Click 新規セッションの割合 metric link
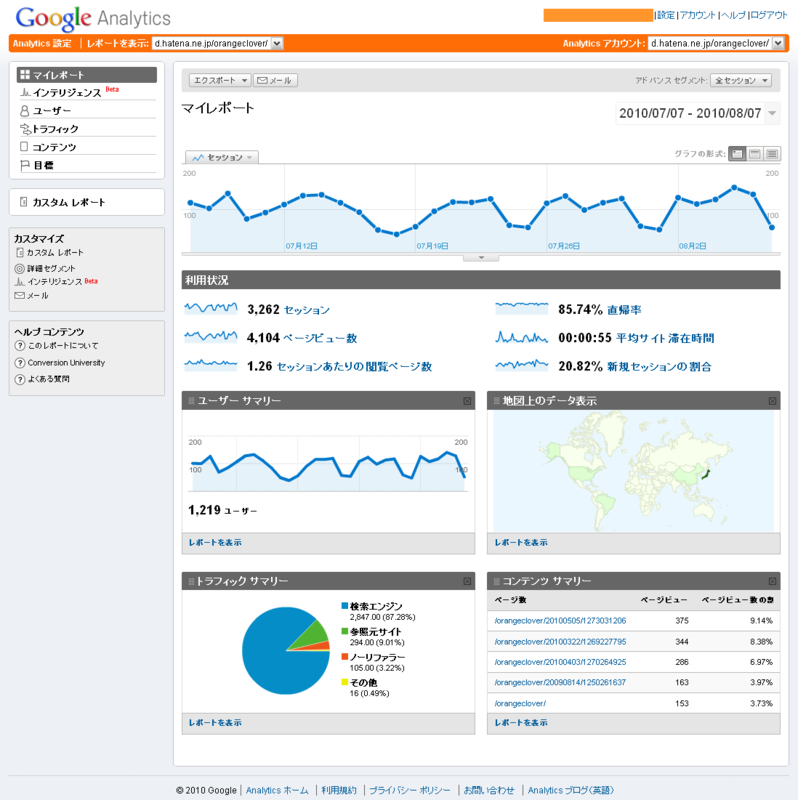This screenshot has width=798, height=800. (x=659, y=366)
